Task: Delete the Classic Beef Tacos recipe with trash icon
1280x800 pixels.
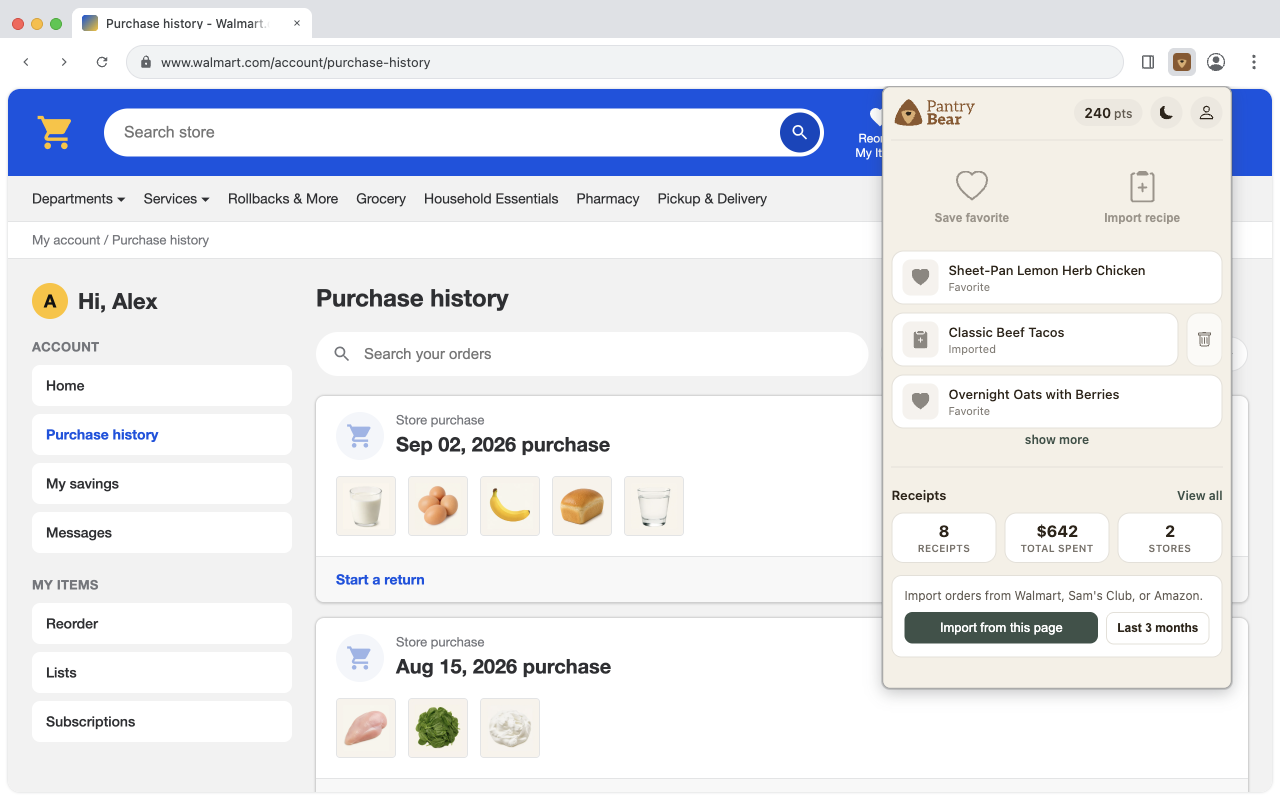Action: point(1204,340)
